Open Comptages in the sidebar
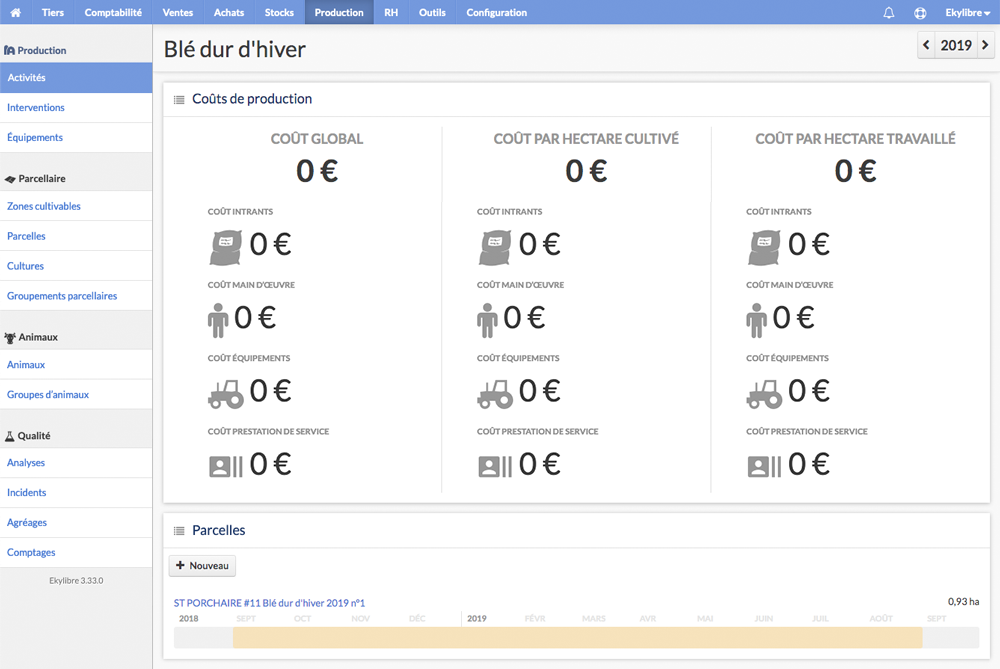The image size is (1000, 669). point(76,553)
